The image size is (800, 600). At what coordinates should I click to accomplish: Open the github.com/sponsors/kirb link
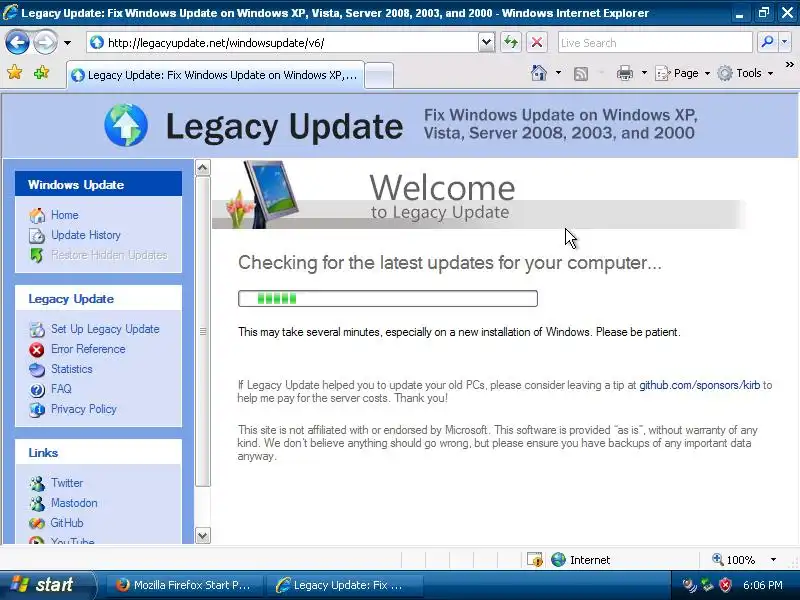699,385
